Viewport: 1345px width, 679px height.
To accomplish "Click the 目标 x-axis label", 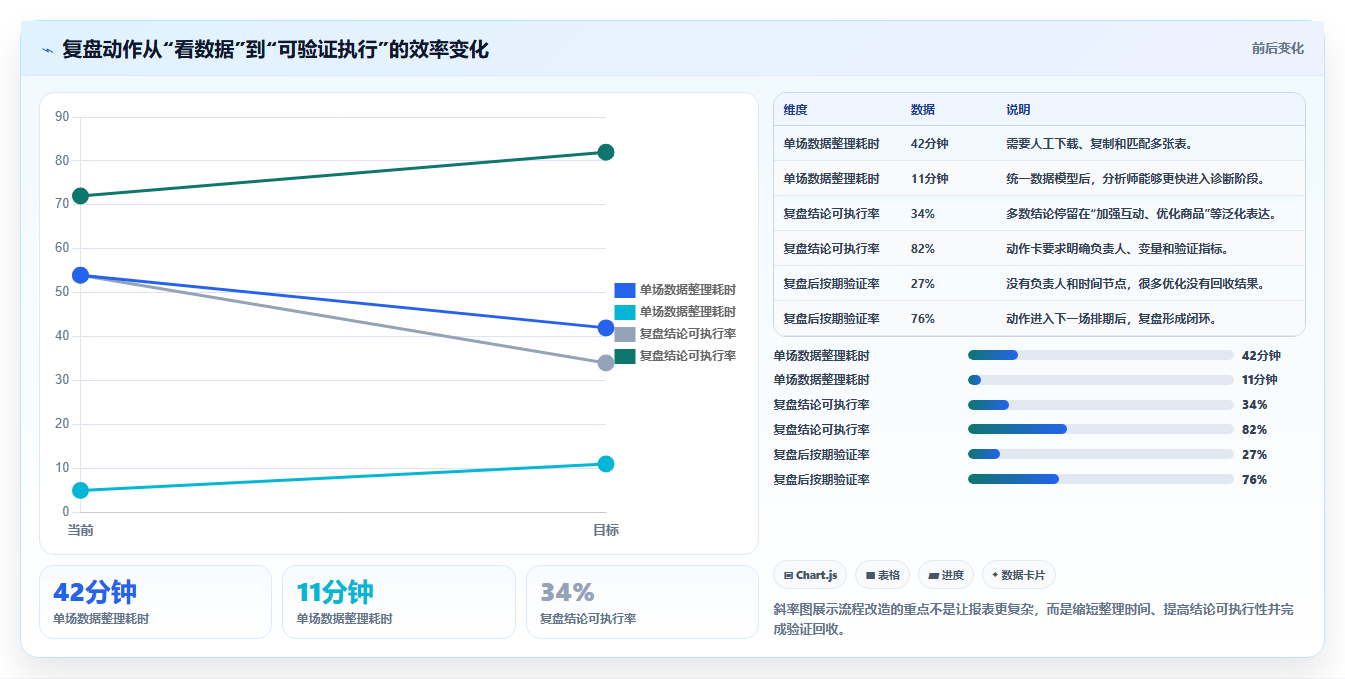I will coord(606,530).
